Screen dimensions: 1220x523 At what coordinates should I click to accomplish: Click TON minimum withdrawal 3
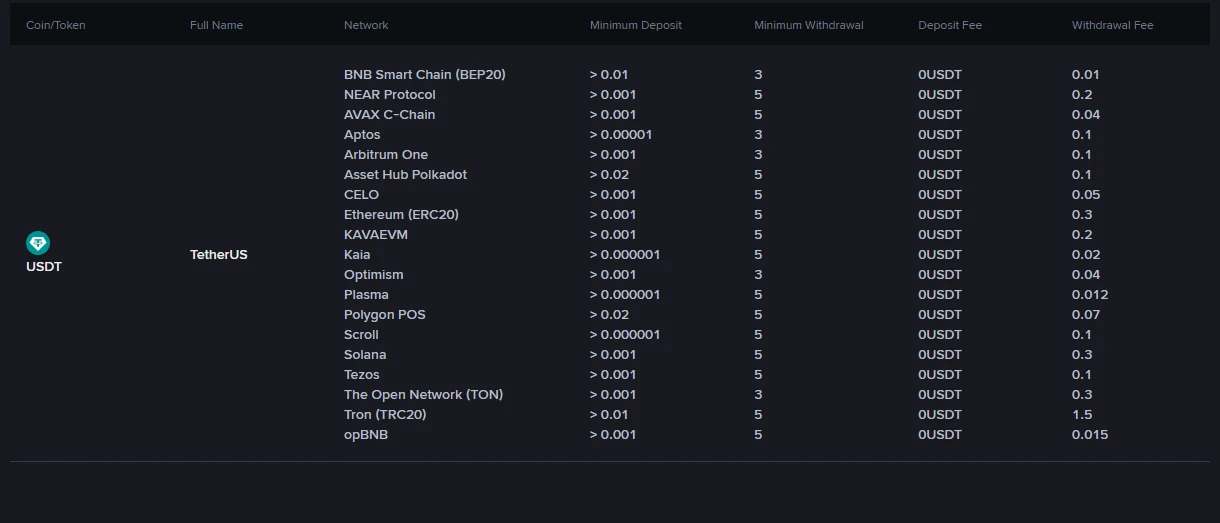click(758, 395)
